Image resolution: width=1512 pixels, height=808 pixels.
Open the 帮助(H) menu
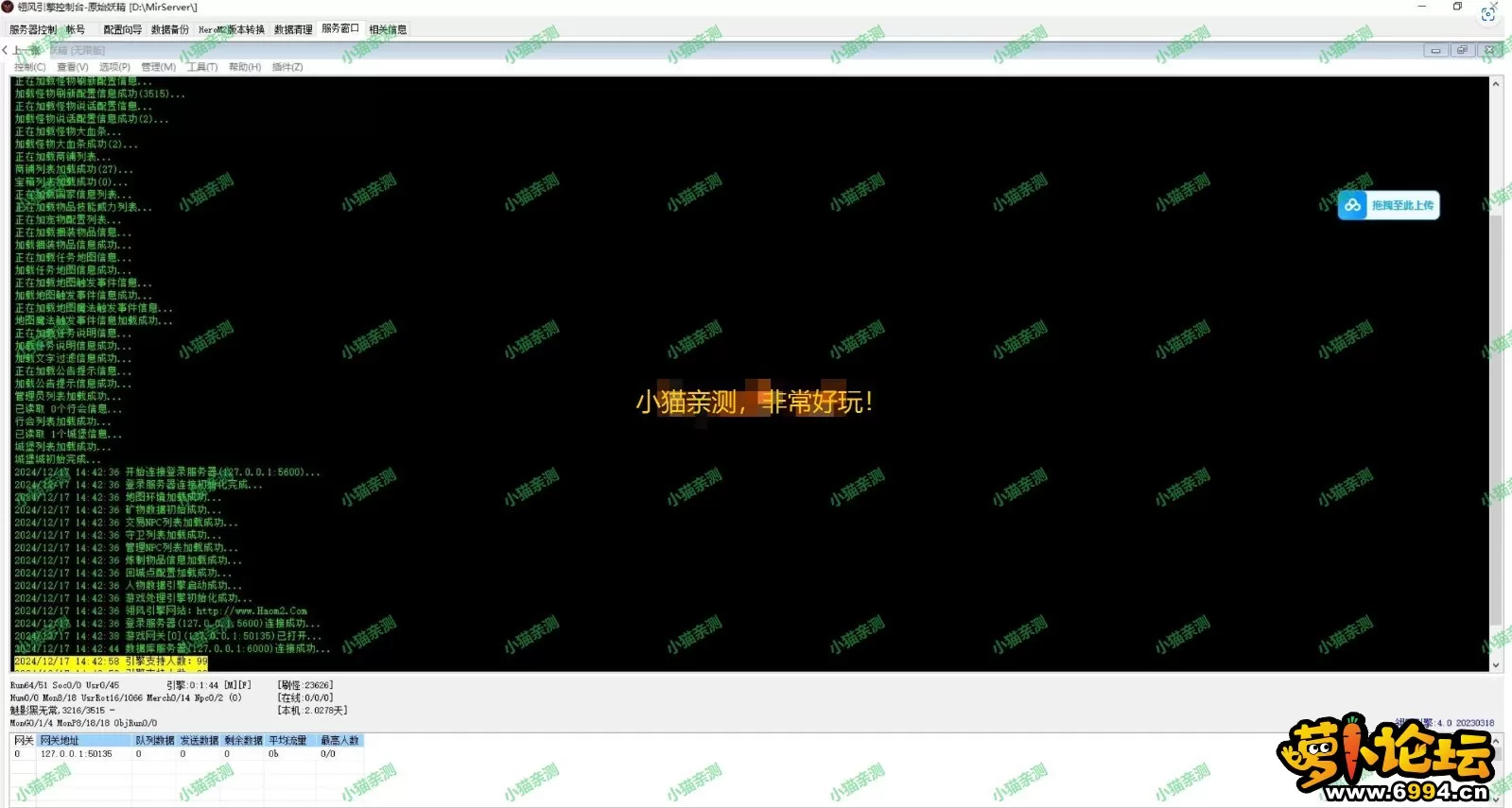tap(245, 67)
